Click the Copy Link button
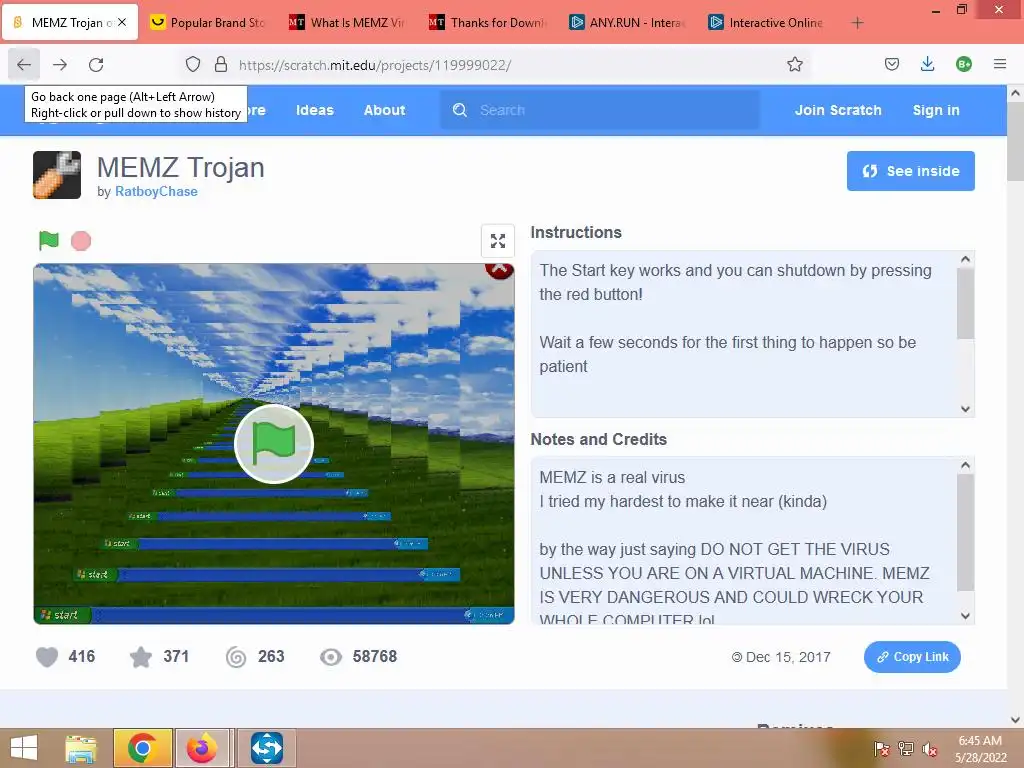Image resolution: width=1024 pixels, height=768 pixels. click(912, 657)
